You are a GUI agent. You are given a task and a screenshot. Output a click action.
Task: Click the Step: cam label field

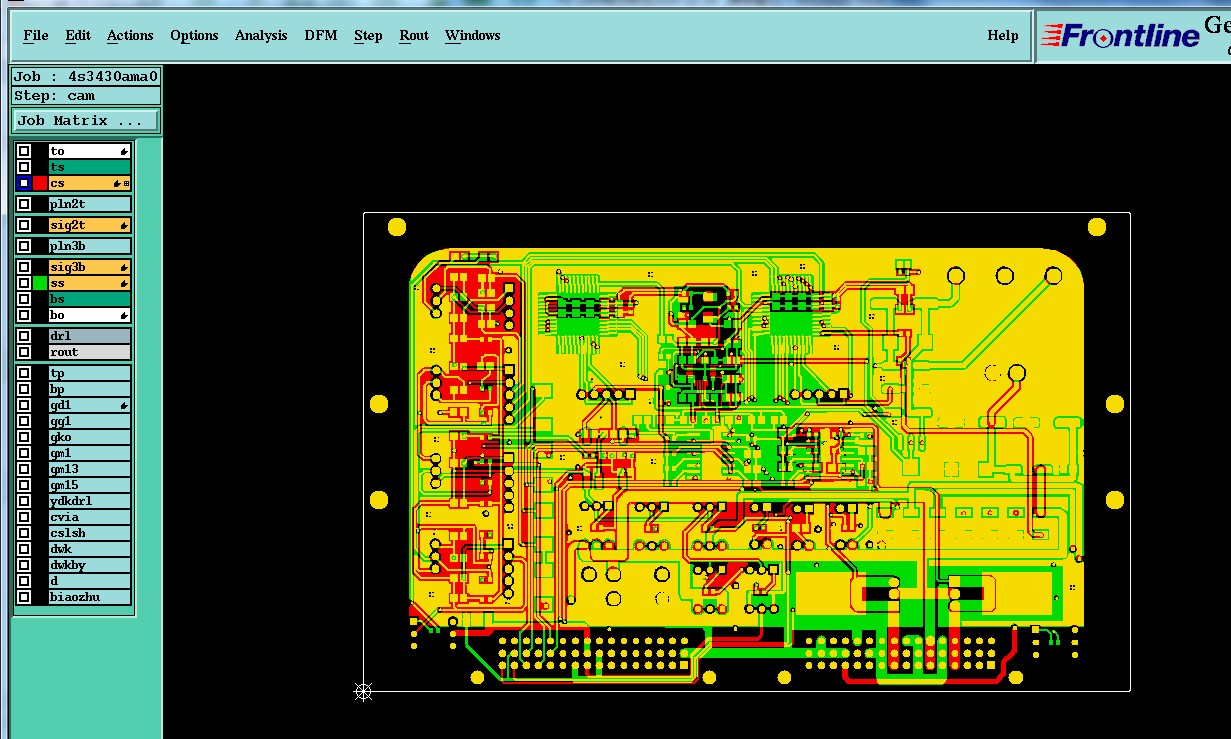tap(86, 96)
